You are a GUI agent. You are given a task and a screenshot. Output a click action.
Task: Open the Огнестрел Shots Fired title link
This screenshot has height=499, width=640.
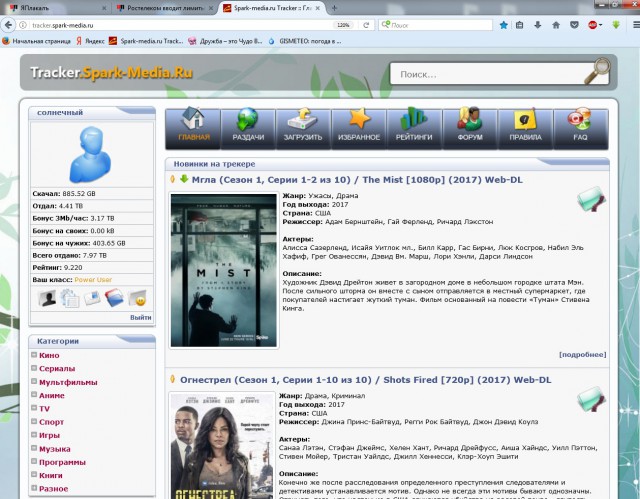(366, 379)
